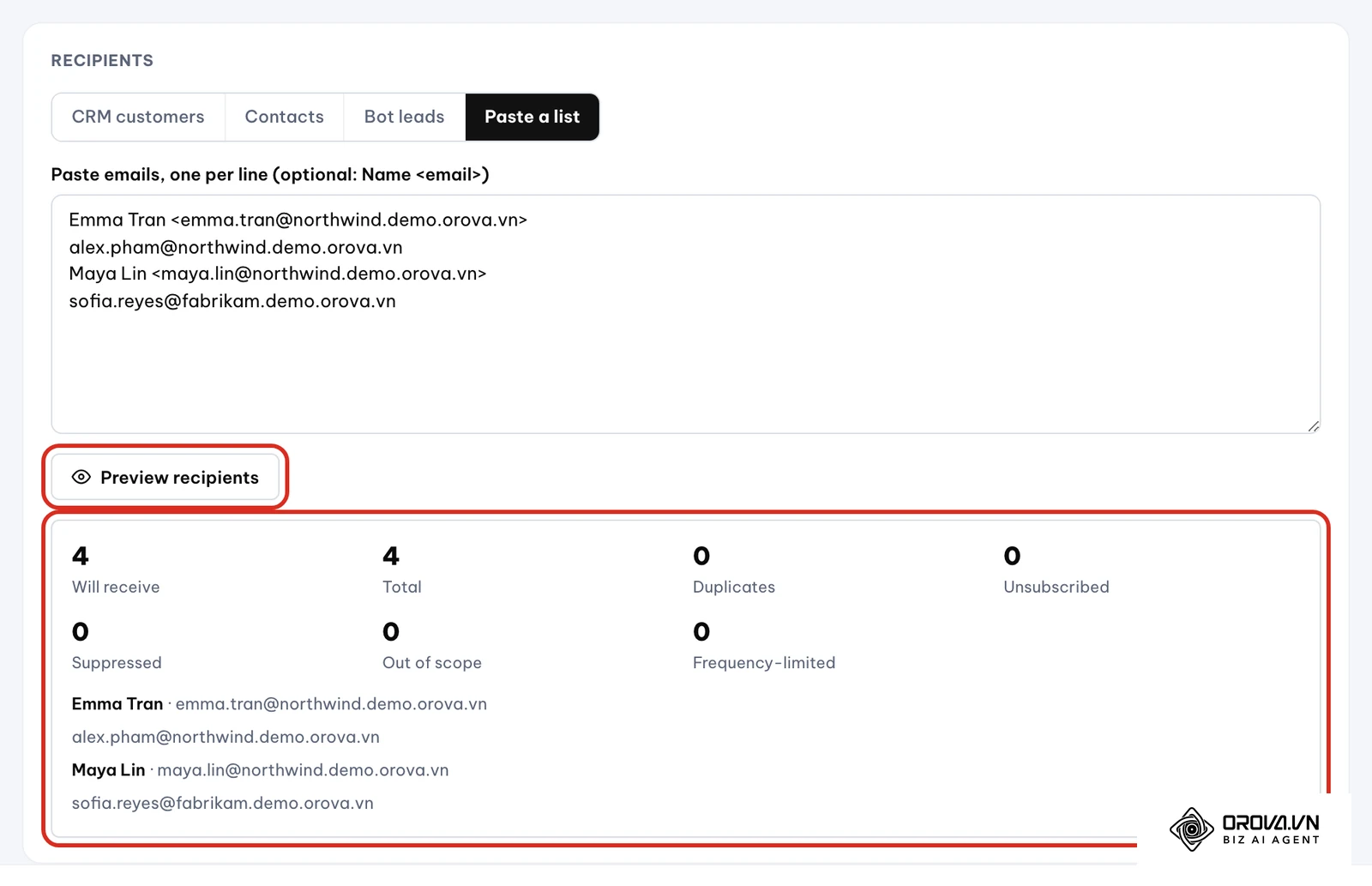This screenshot has height=886, width=1372.
Task: Switch to the CRM customers tab
Action: point(138,117)
